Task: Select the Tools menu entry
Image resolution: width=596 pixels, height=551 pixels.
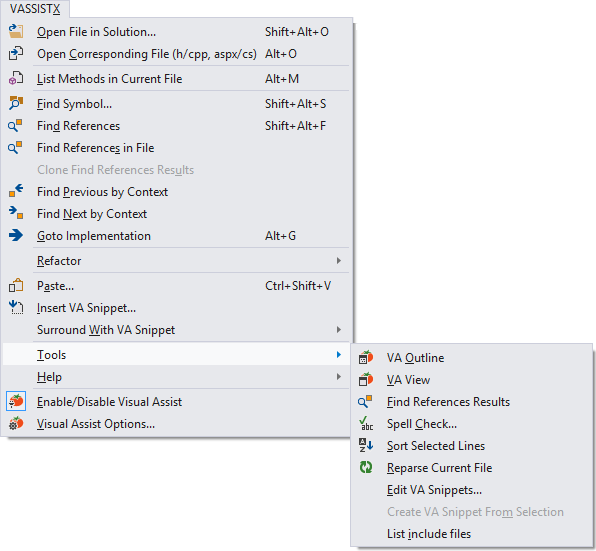Action: point(176,355)
